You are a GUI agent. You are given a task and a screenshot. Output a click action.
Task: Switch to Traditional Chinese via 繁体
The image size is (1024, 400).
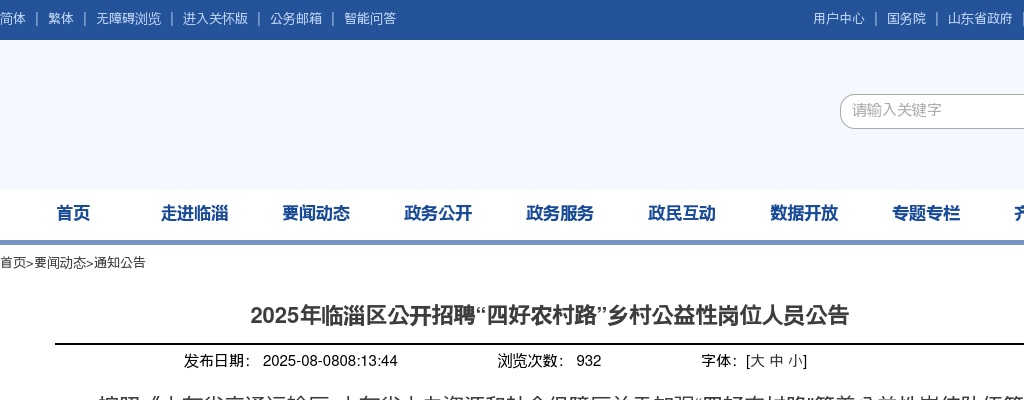61,19
